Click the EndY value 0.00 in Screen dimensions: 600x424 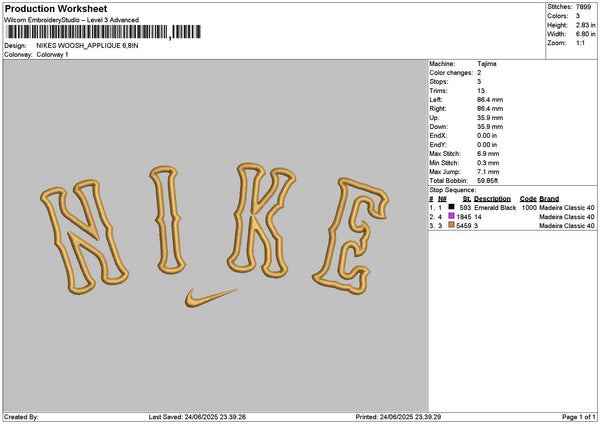point(487,145)
